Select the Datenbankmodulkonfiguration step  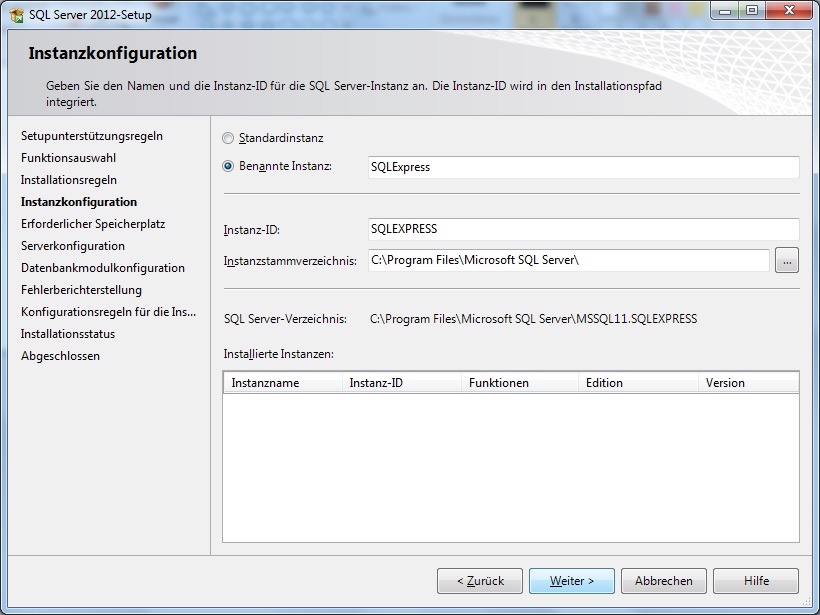[x=103, y=268]
